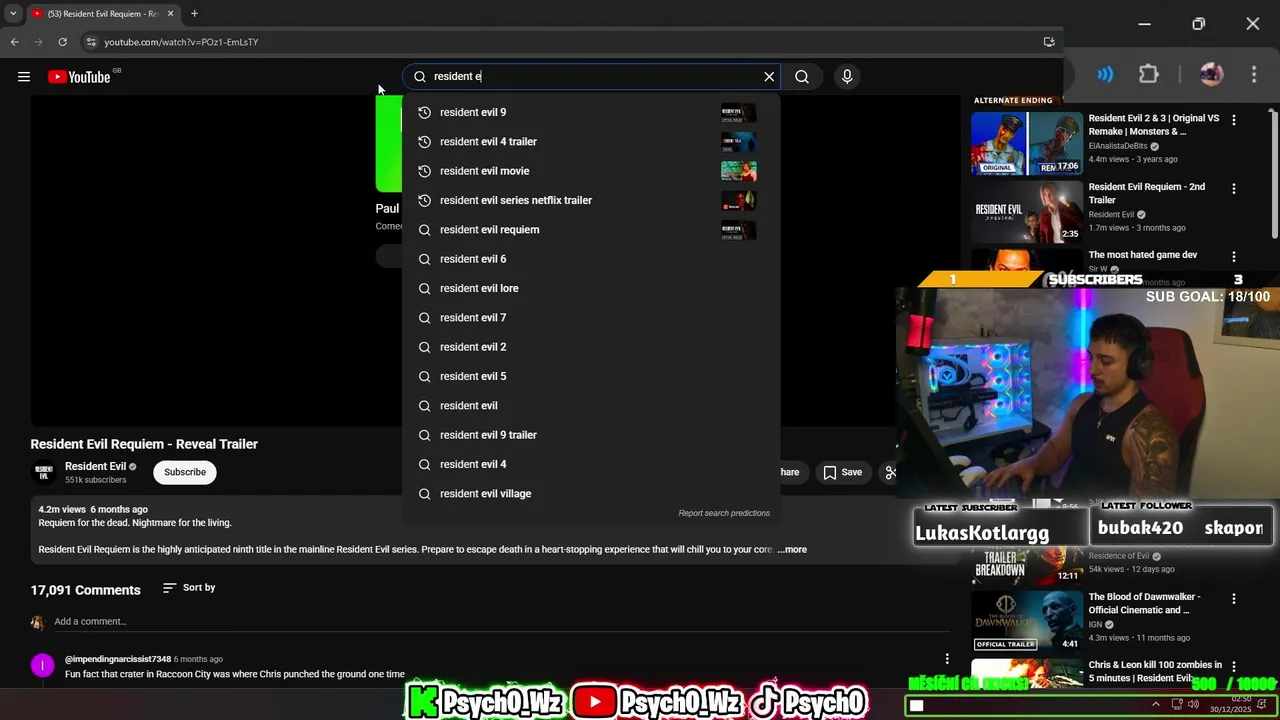Viewport: 1280px width, 720px height.
Task: Choose the "resident evil 5" suggestion
Action: pyautogui.click(x=590, y=376)
